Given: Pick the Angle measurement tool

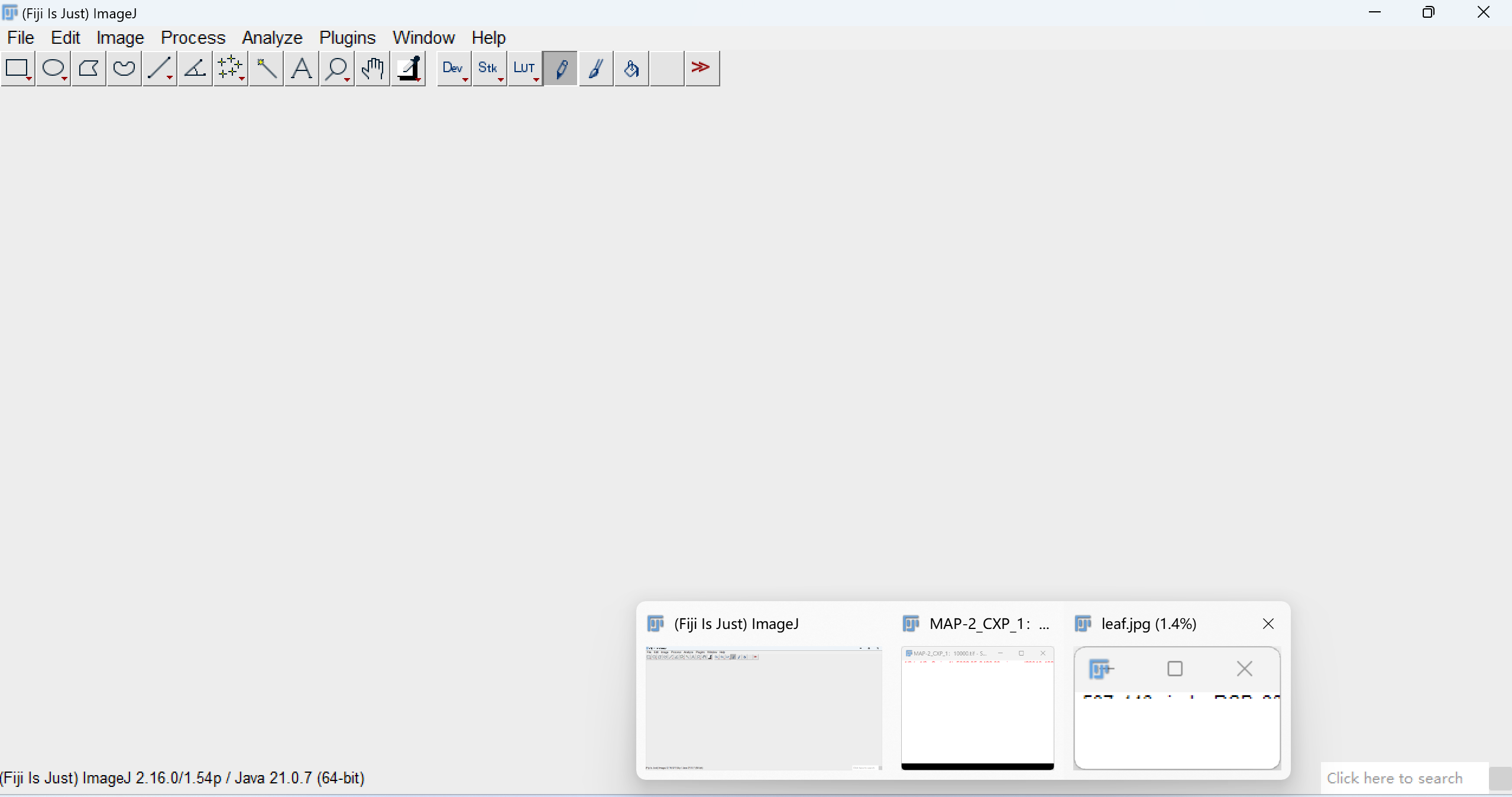Looking at the screenshot, I should (x=194, y=69).
